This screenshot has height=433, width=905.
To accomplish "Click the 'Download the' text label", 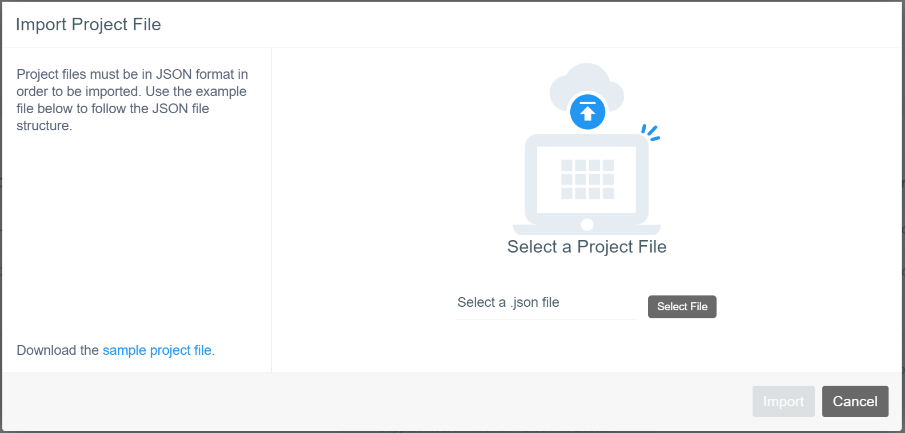I will point(58,350).
